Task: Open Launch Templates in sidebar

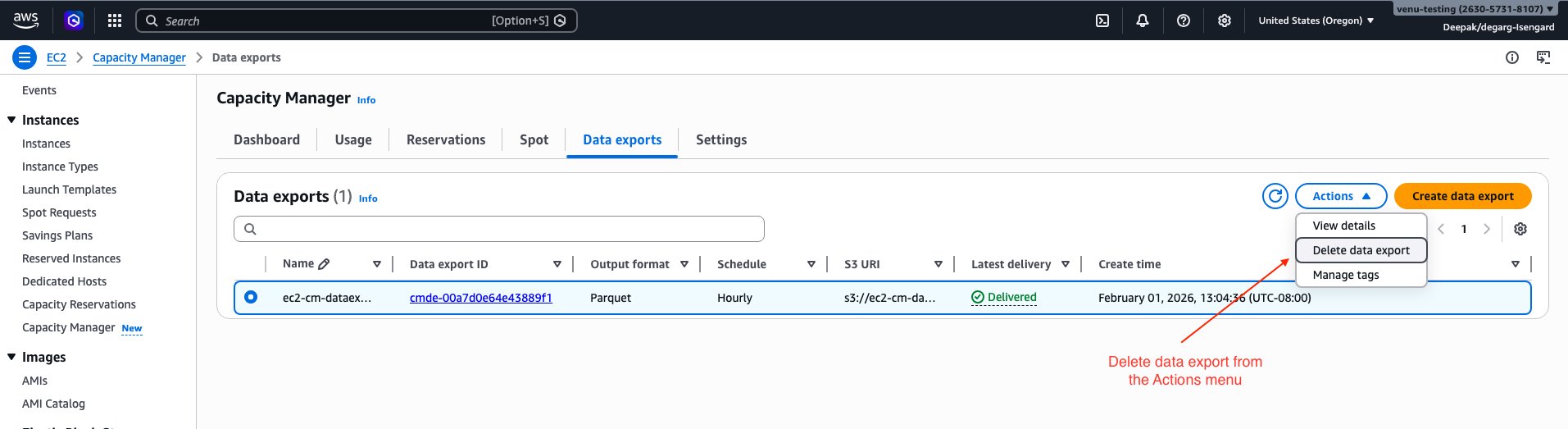Action: tap(69, 189)
